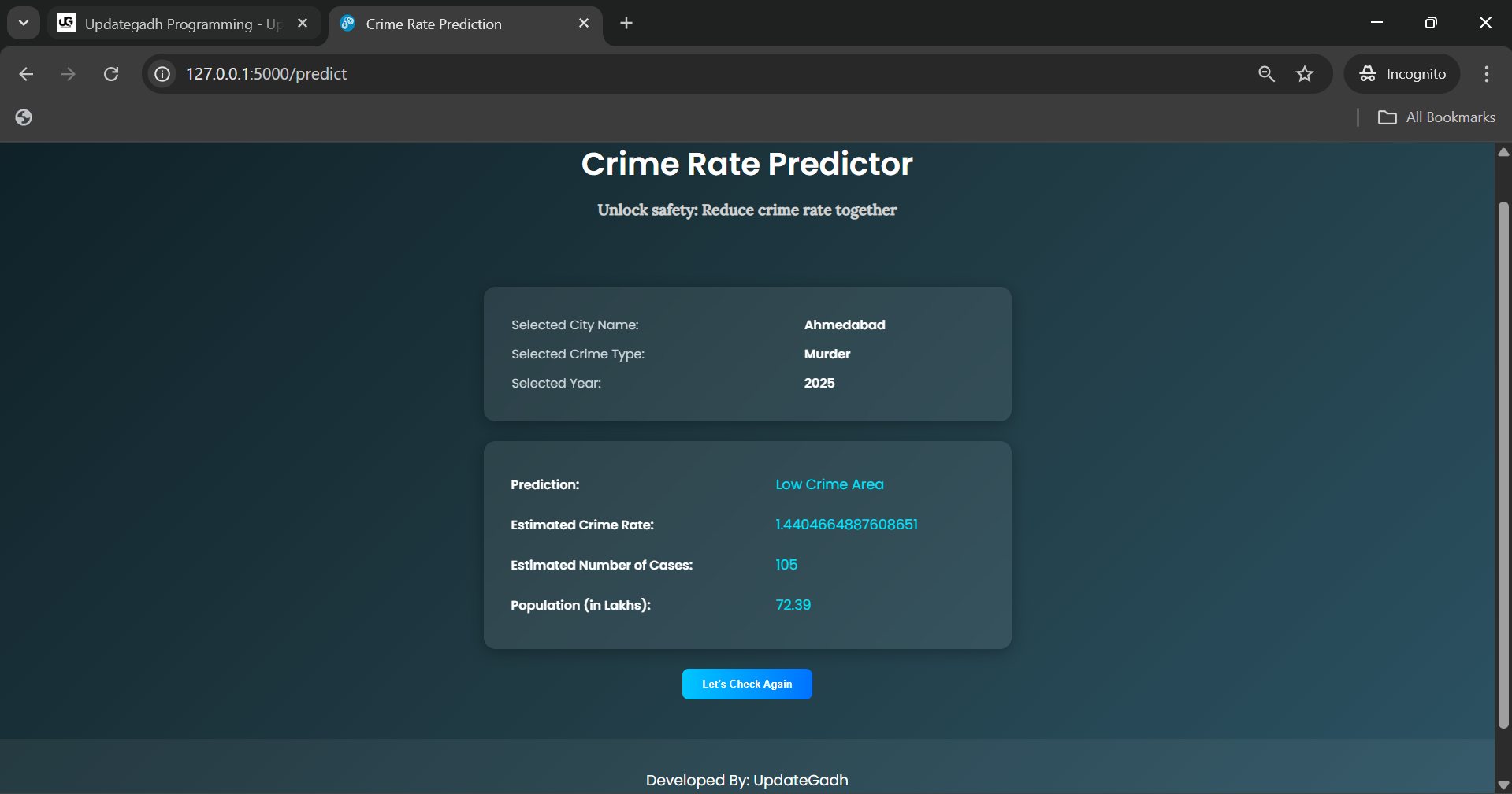The image size is (1512, 794).
Task: Close the Updategadh Programming tab
Action: tap(303, 24)
